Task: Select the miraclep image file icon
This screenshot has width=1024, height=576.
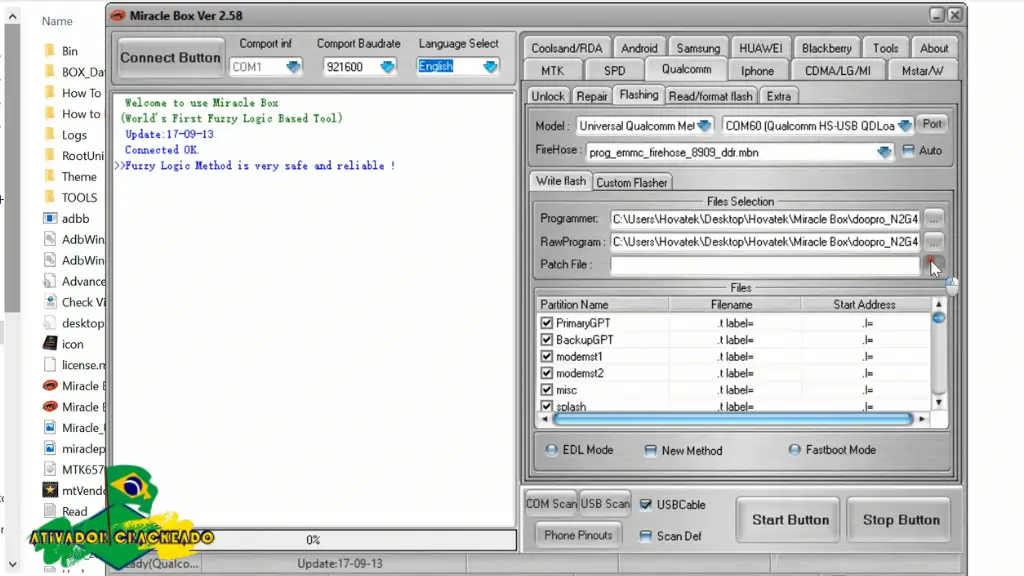Action: tap(50, 448)
